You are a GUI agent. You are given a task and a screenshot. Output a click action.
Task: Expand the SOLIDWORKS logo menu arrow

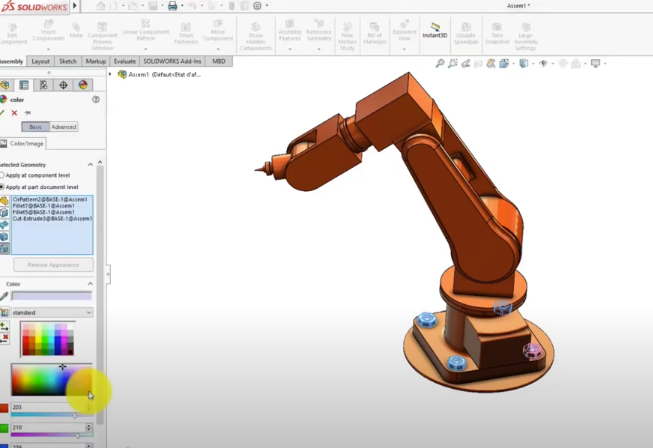click(75, 6)
